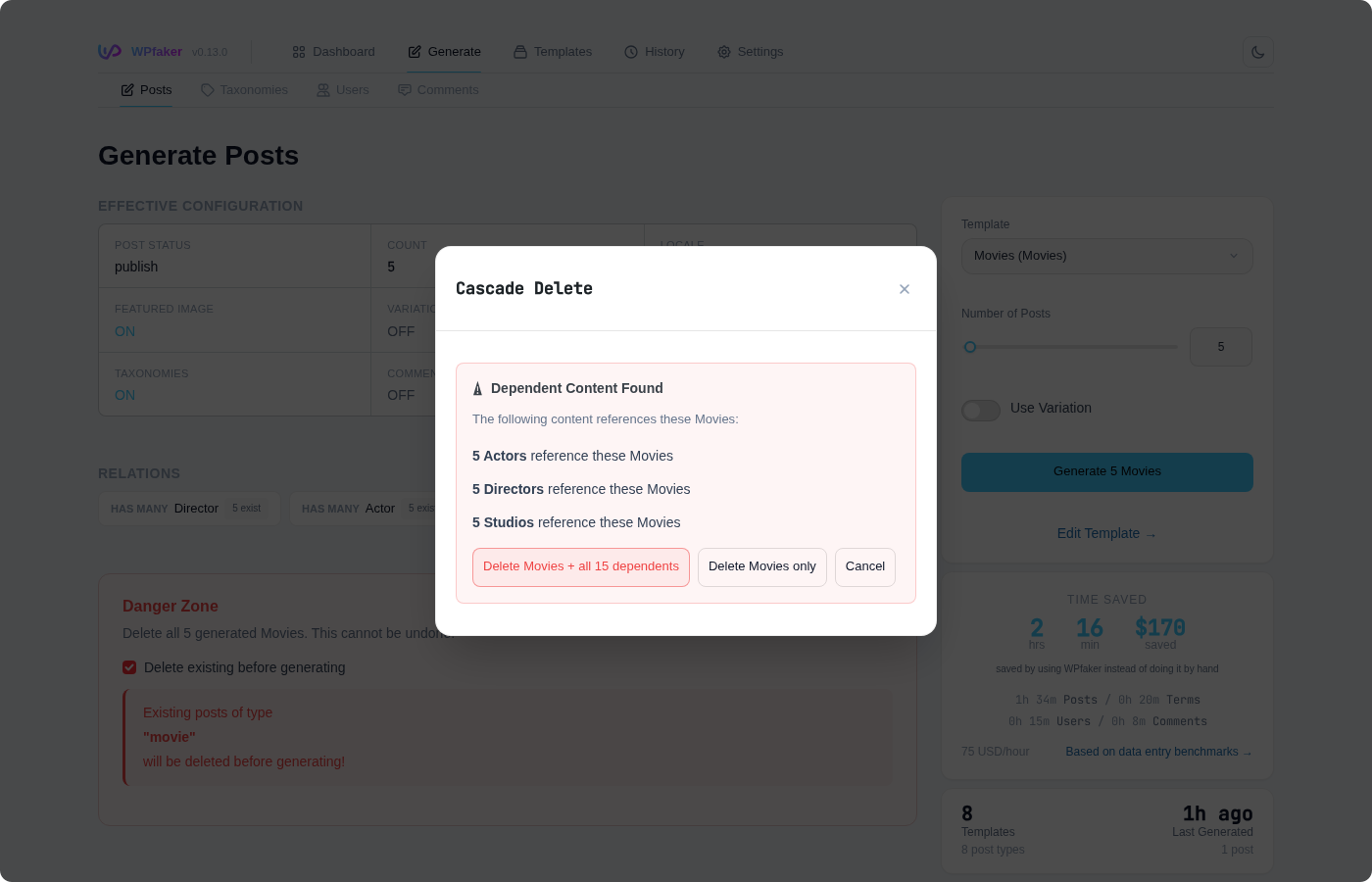
Task: Enable the Use Variation switch
Action: [980, 411]
